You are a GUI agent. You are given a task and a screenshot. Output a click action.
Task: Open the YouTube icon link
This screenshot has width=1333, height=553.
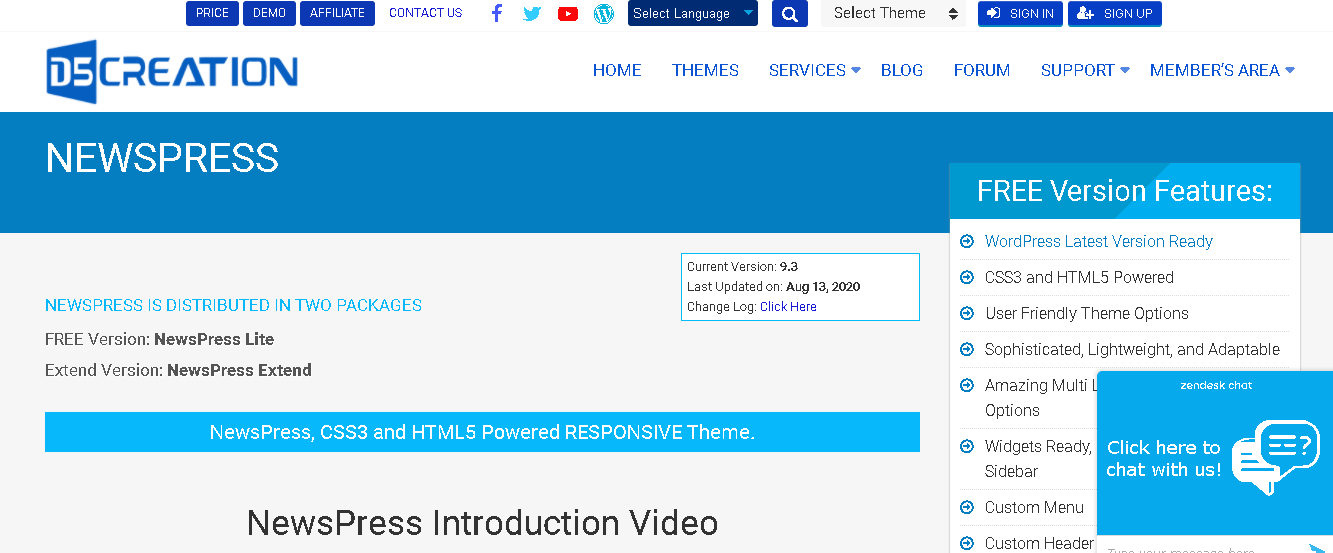point(568,14)
